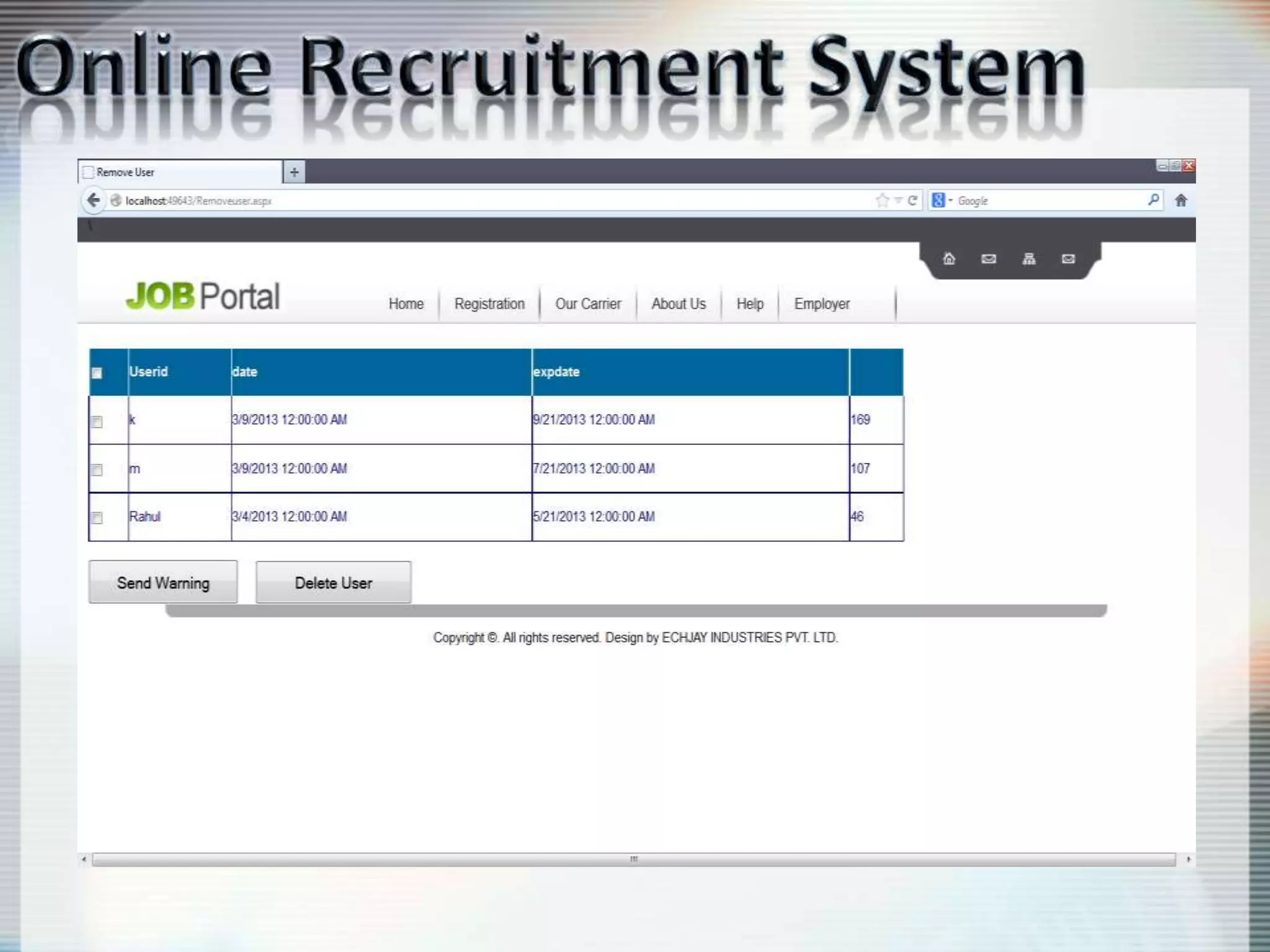Open the browser home page icon

(1181, 200)
